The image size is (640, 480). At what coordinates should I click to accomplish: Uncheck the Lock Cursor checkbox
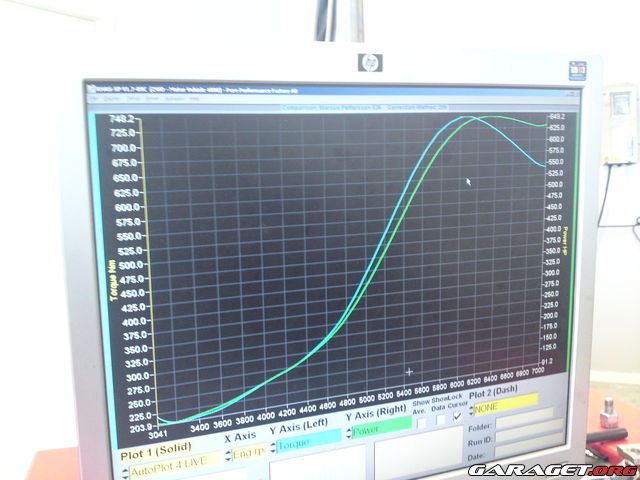[458, 417]
